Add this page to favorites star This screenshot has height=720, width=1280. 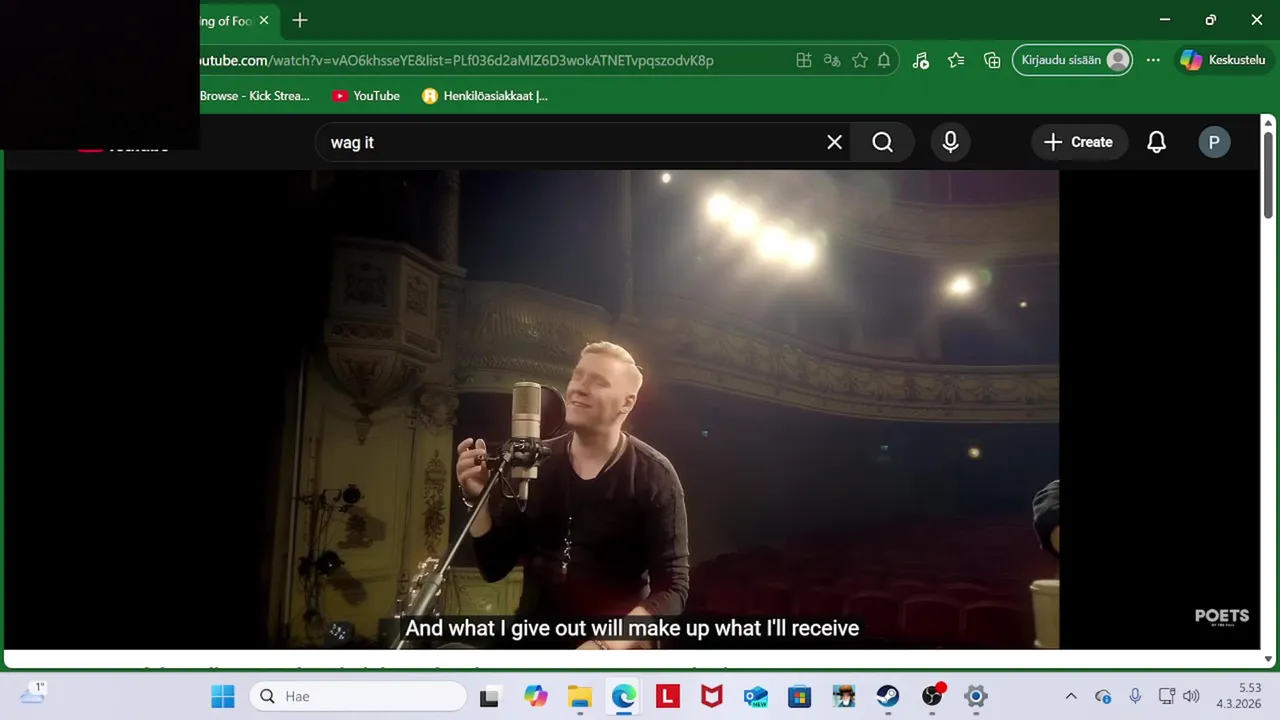point(860,60)
